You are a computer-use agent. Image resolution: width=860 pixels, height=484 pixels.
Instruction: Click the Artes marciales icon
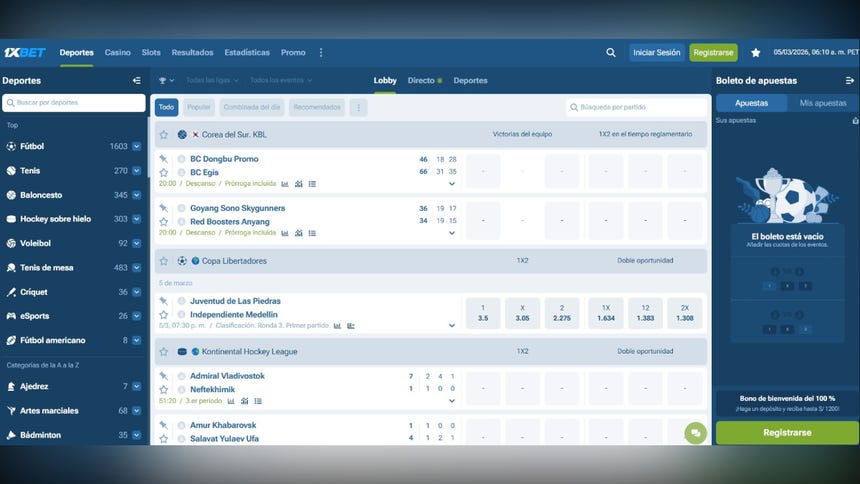tap(11, 410)
